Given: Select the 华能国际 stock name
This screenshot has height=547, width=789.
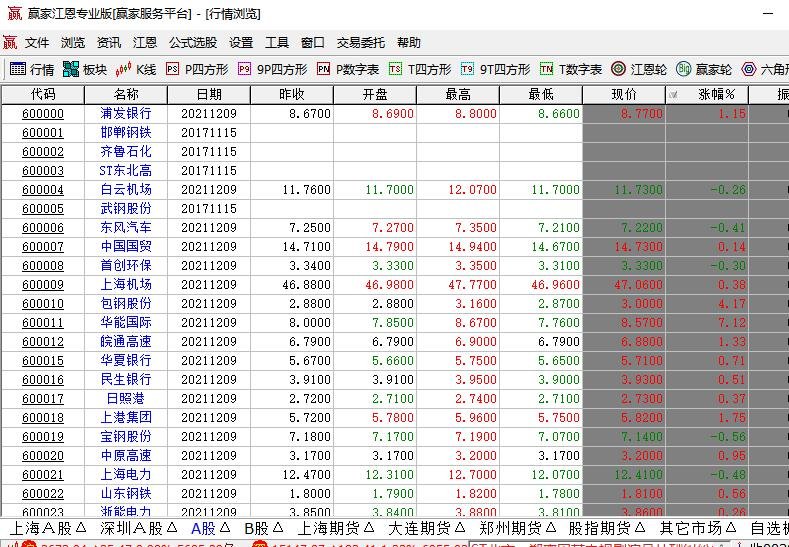Looking at the screenshot, I should [x=126, y=323].
